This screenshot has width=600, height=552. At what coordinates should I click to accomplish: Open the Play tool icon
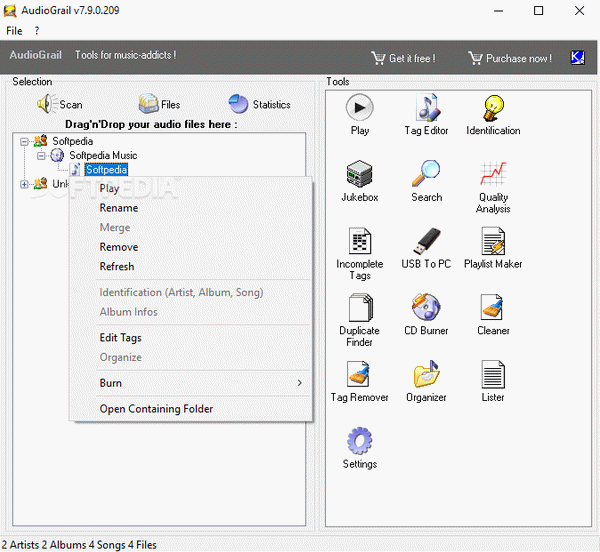pyautogui.click(x=359, y=108)
